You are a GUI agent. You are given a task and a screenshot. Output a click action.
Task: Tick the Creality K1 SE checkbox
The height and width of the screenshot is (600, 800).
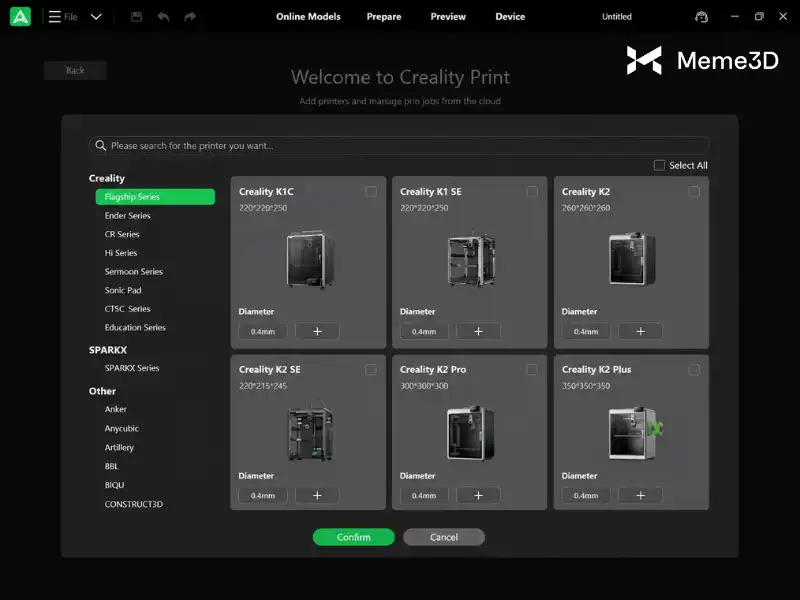tap(532, 192)
